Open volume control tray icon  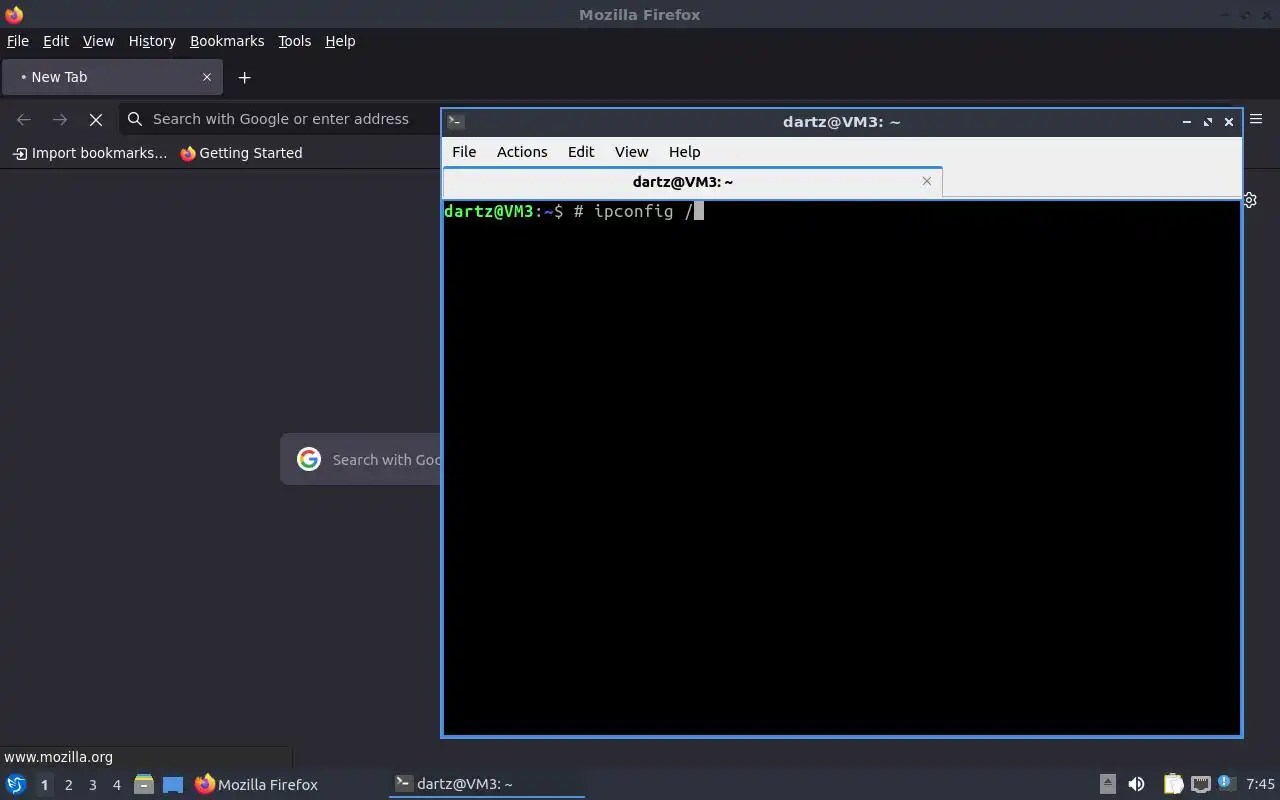tap(1136, 784)
